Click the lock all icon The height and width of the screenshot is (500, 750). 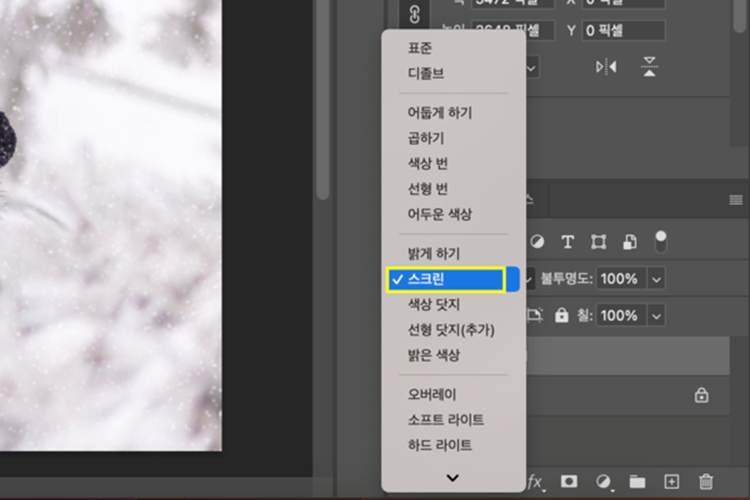(x=562, y=315)
